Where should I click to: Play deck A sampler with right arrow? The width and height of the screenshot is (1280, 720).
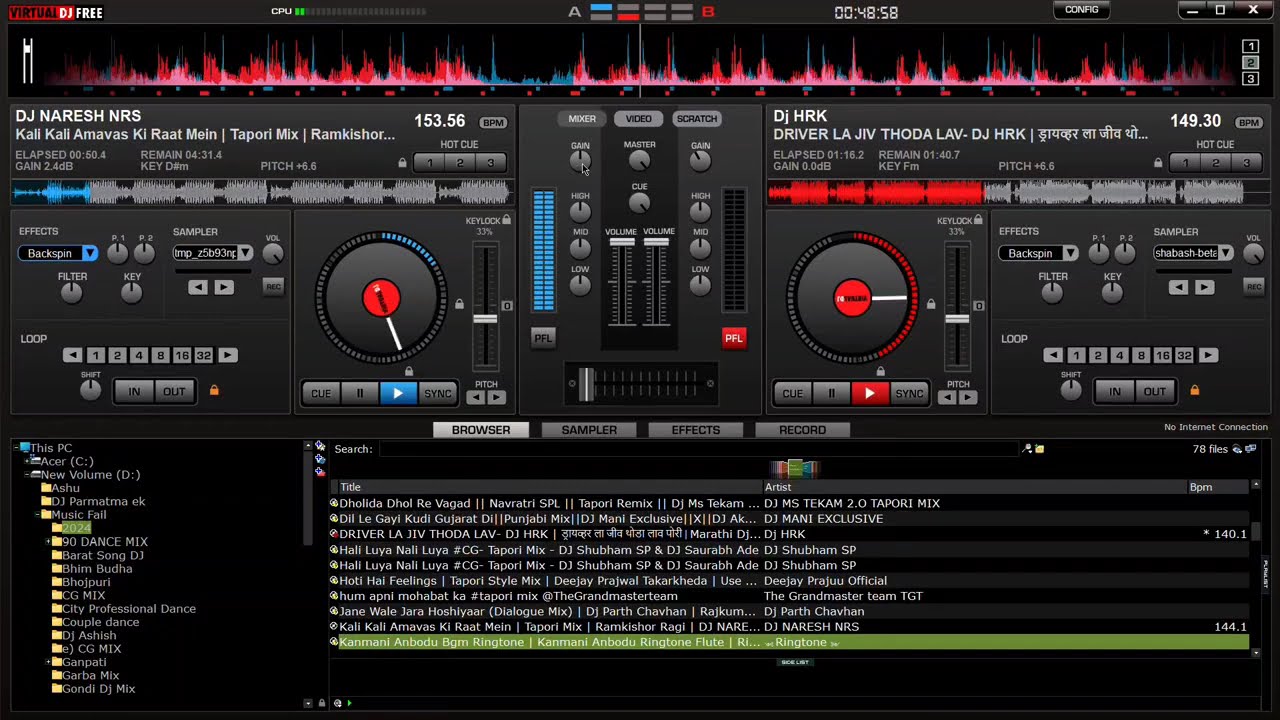pyautogui.click(x=224, y=287)
